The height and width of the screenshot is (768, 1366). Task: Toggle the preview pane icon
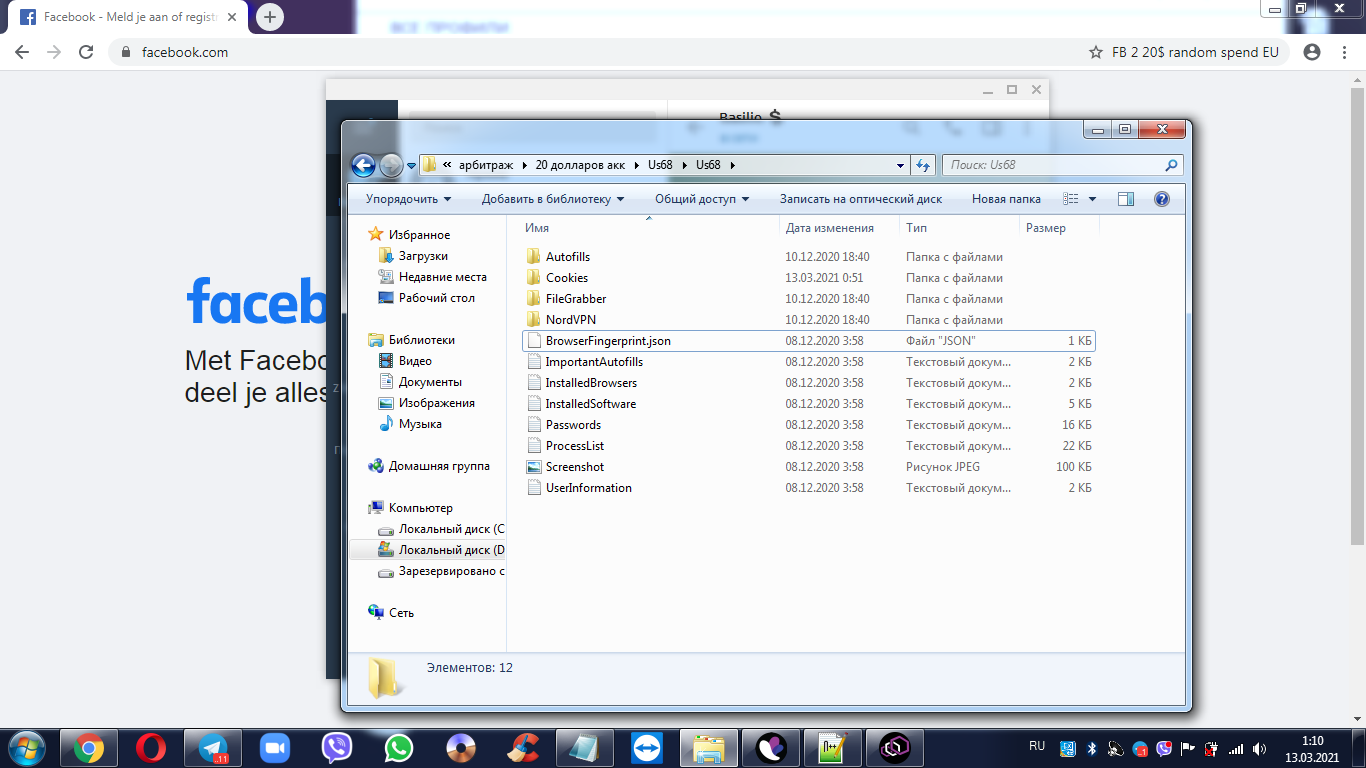1126,199
